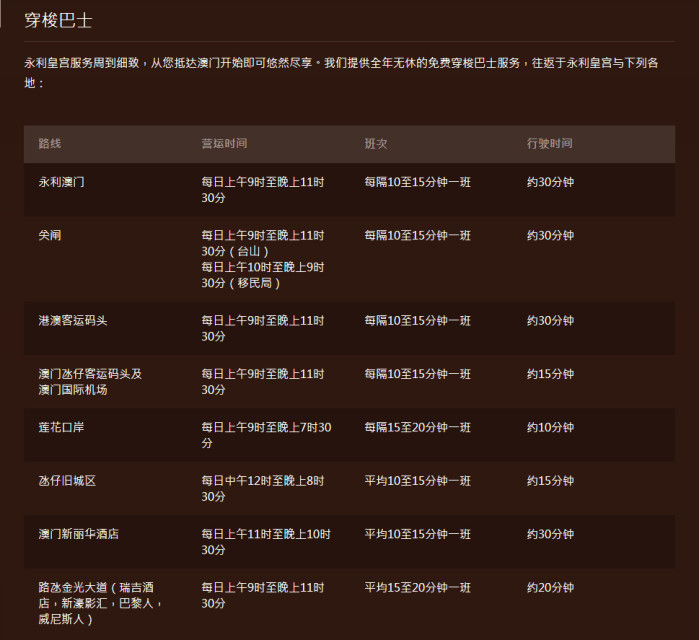The image size is (699, 640).
Task: Click the 莲花口岸 route name
Action: pyautogui.click(x=62, y=428)
